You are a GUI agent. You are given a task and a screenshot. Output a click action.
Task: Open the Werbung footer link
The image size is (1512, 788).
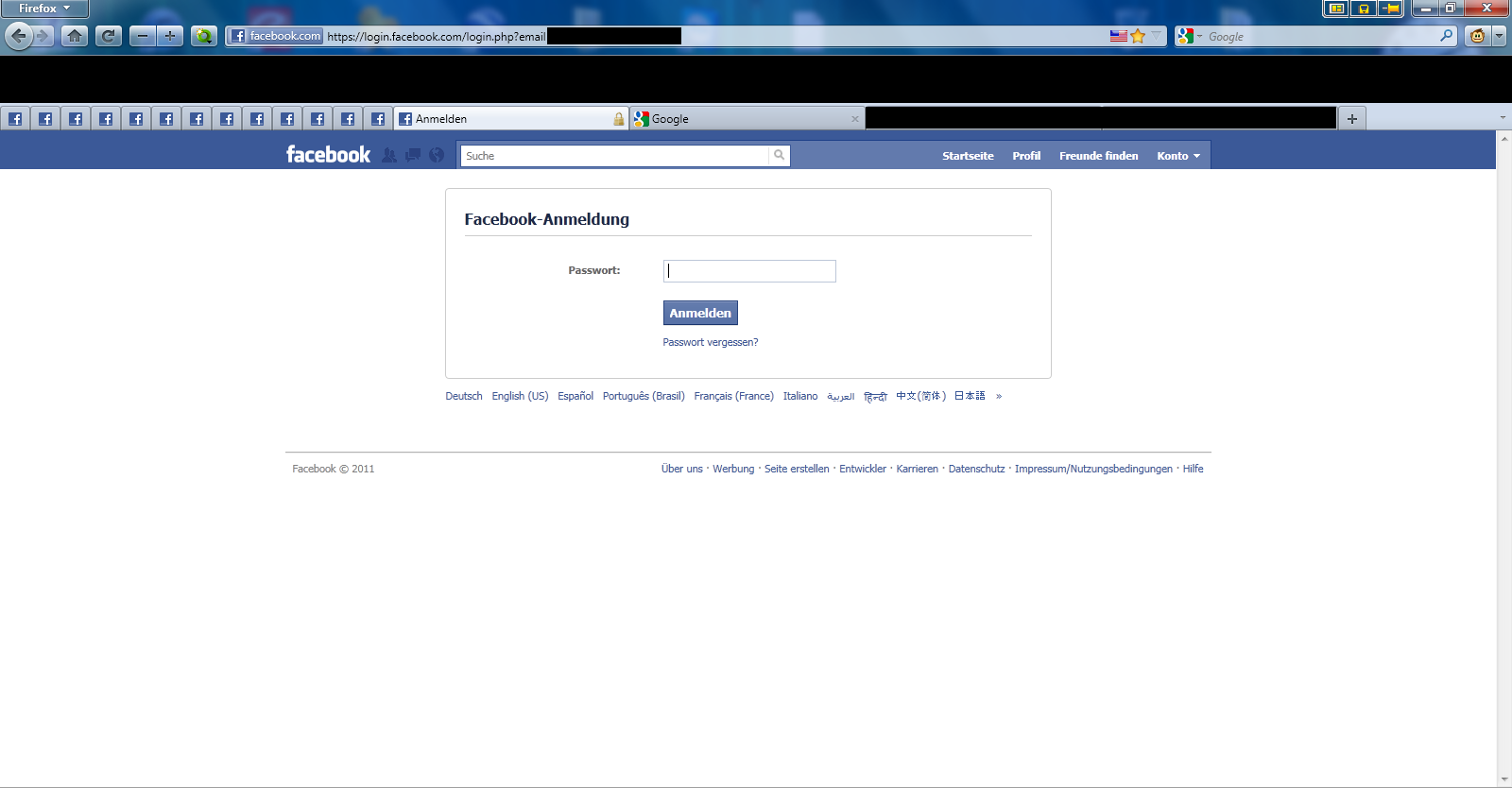click(x=733, y=469)
